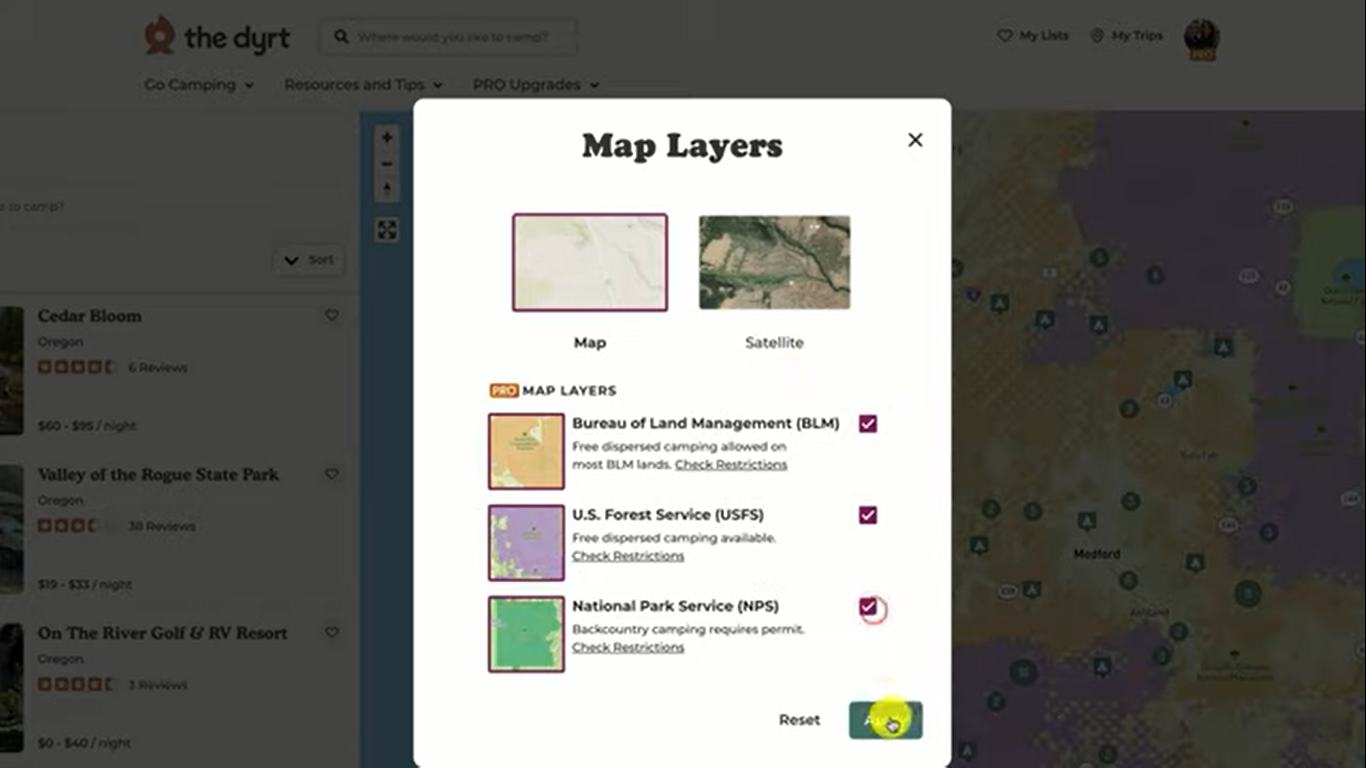This screenshot has height=768, width=1366.
Task: Favorite Valley of the Rogue State Park
Action: pyautogui.click(x=332, y=474)
